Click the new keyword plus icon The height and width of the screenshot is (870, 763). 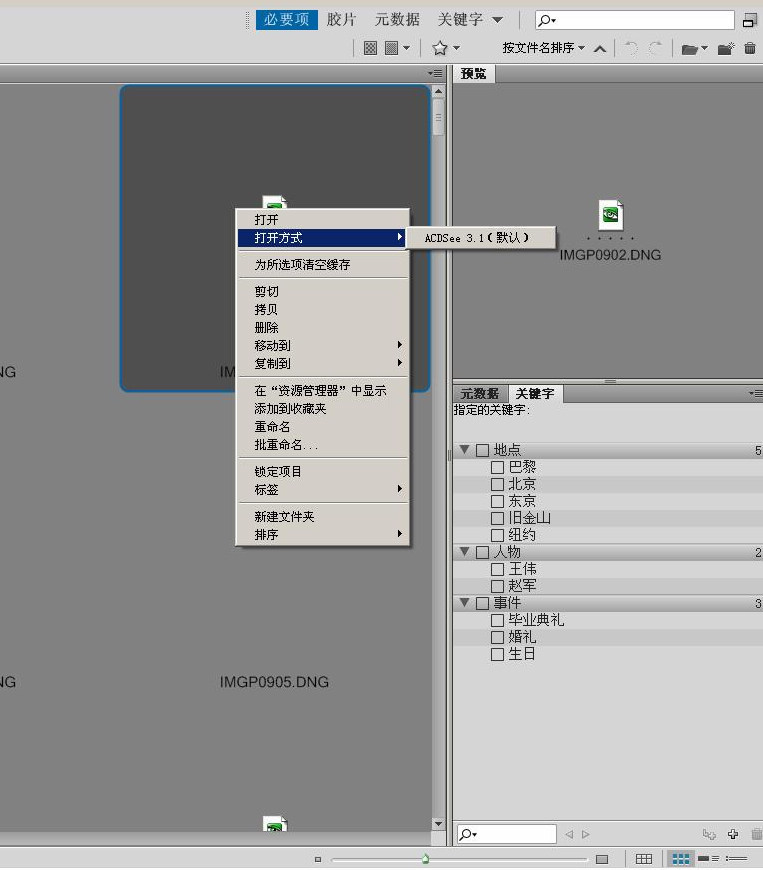point(733,834)
